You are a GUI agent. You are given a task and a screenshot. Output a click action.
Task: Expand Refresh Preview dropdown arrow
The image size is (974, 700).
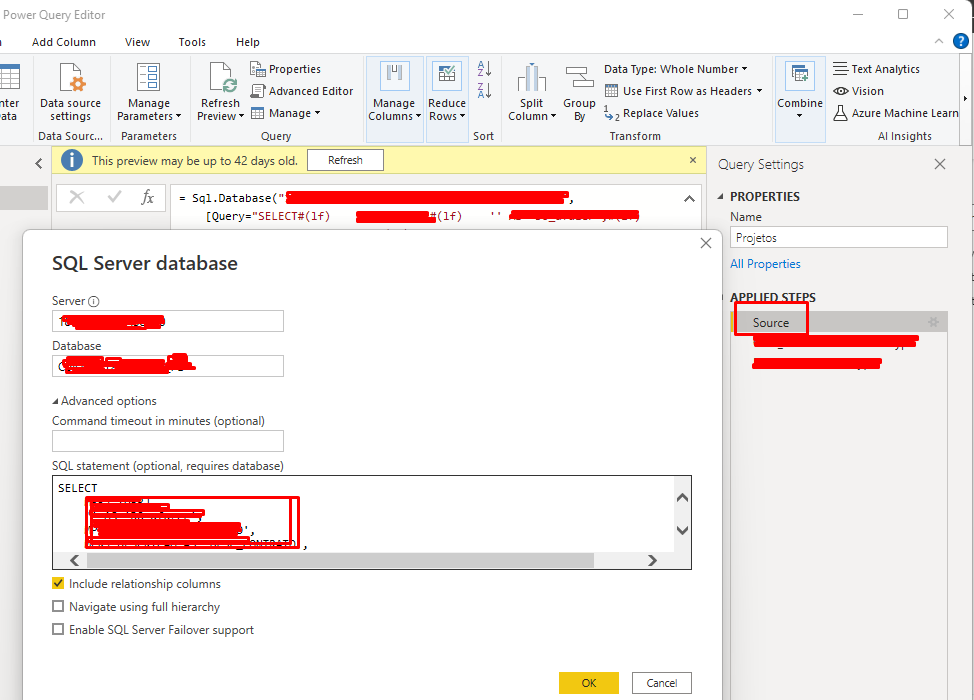pos(241,116)
